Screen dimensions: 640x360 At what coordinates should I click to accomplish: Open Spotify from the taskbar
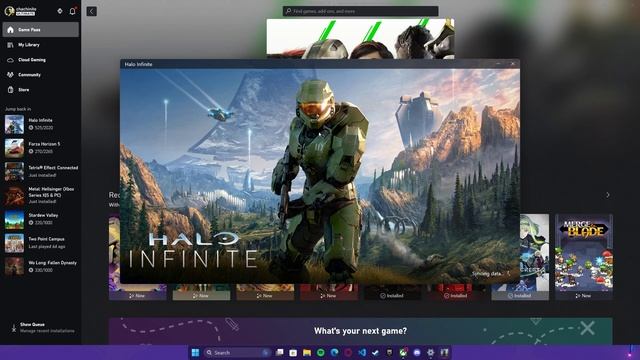coord(321,353)
